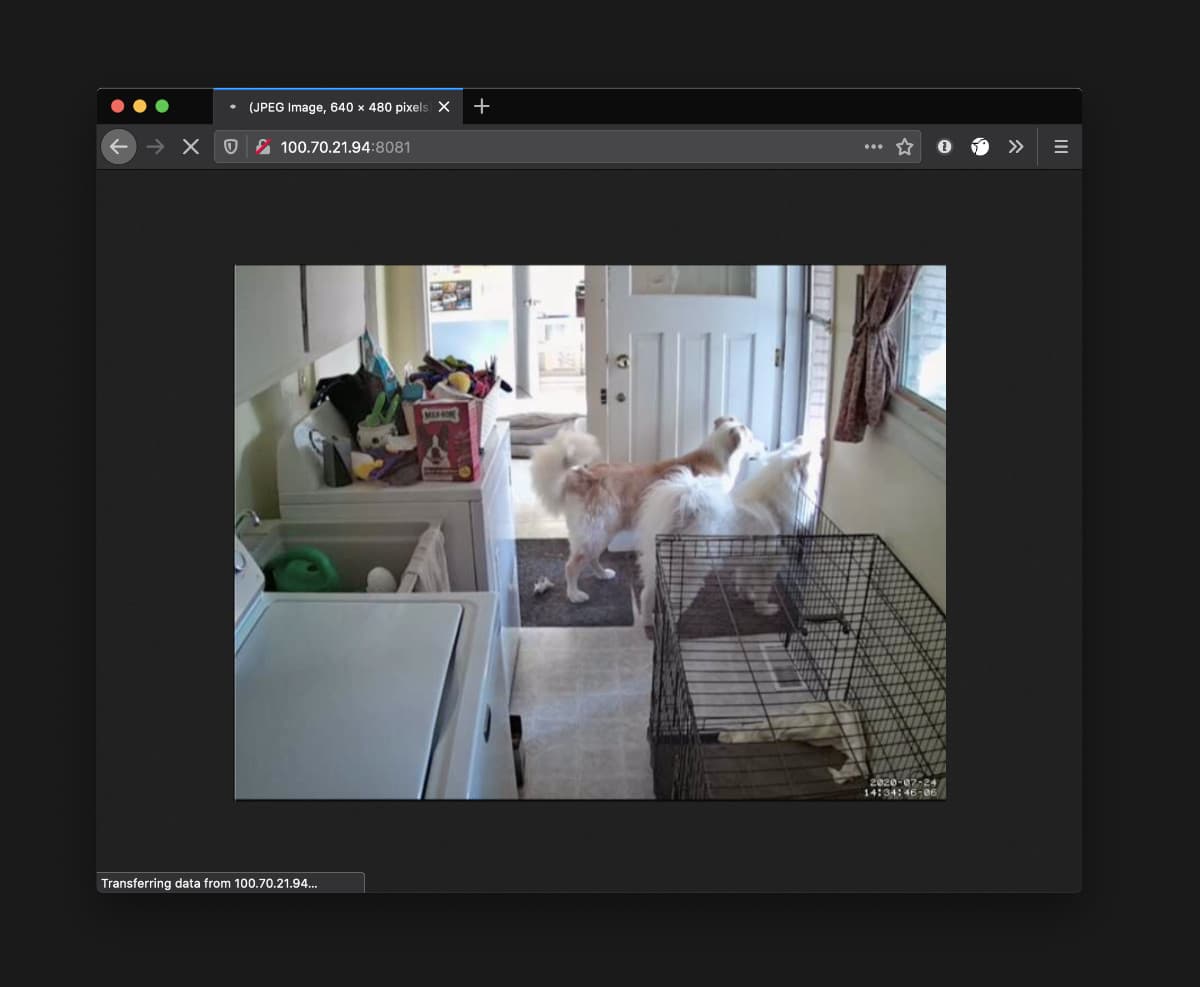This screenshot has width=1200, height=987.
Task: Stop loading the camera stream
Action: tap(190, 146)
